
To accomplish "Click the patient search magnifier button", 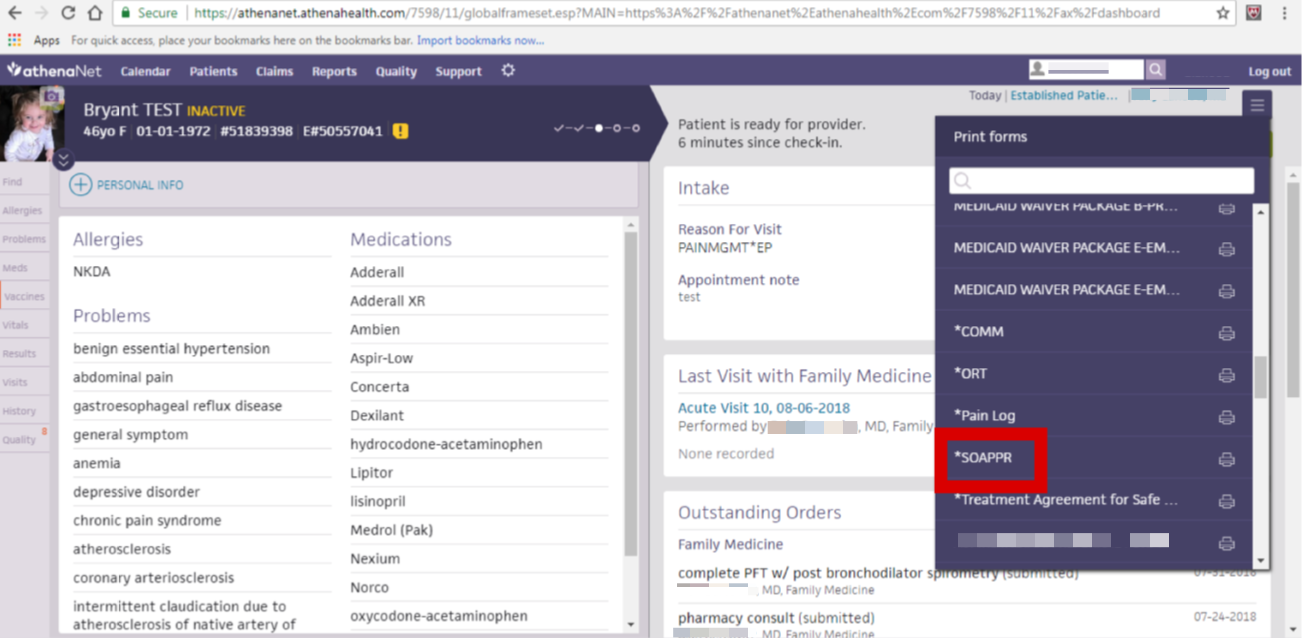I will tap(1156, 70).
